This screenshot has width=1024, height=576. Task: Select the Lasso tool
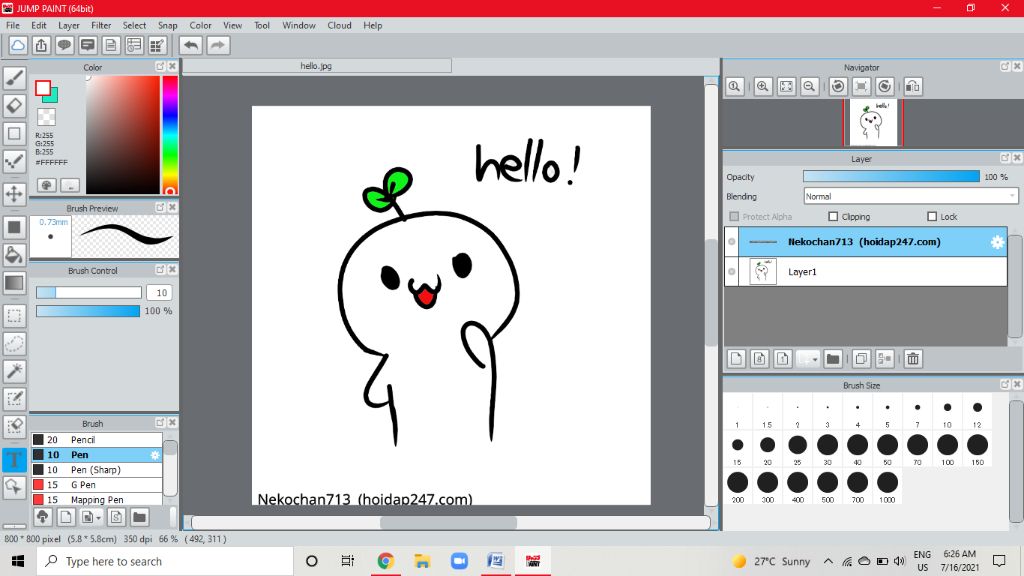coord(14,343)
